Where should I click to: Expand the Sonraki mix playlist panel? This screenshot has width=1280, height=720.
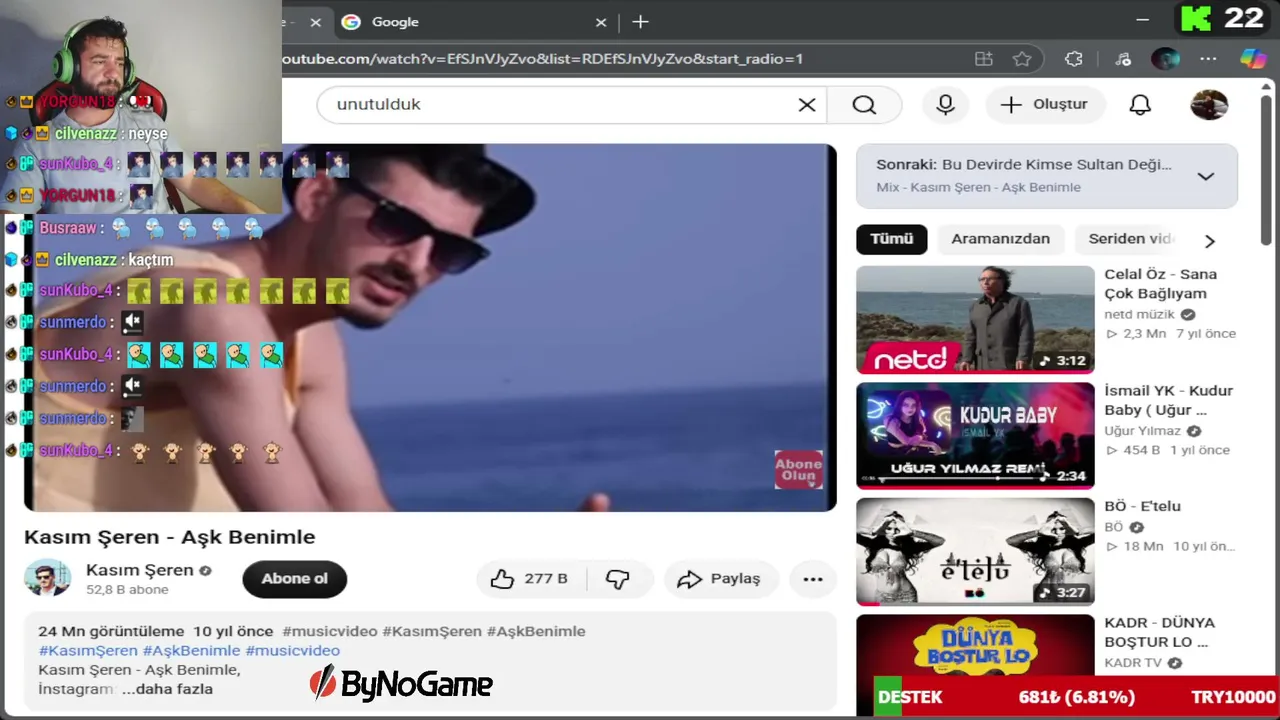1206,176
